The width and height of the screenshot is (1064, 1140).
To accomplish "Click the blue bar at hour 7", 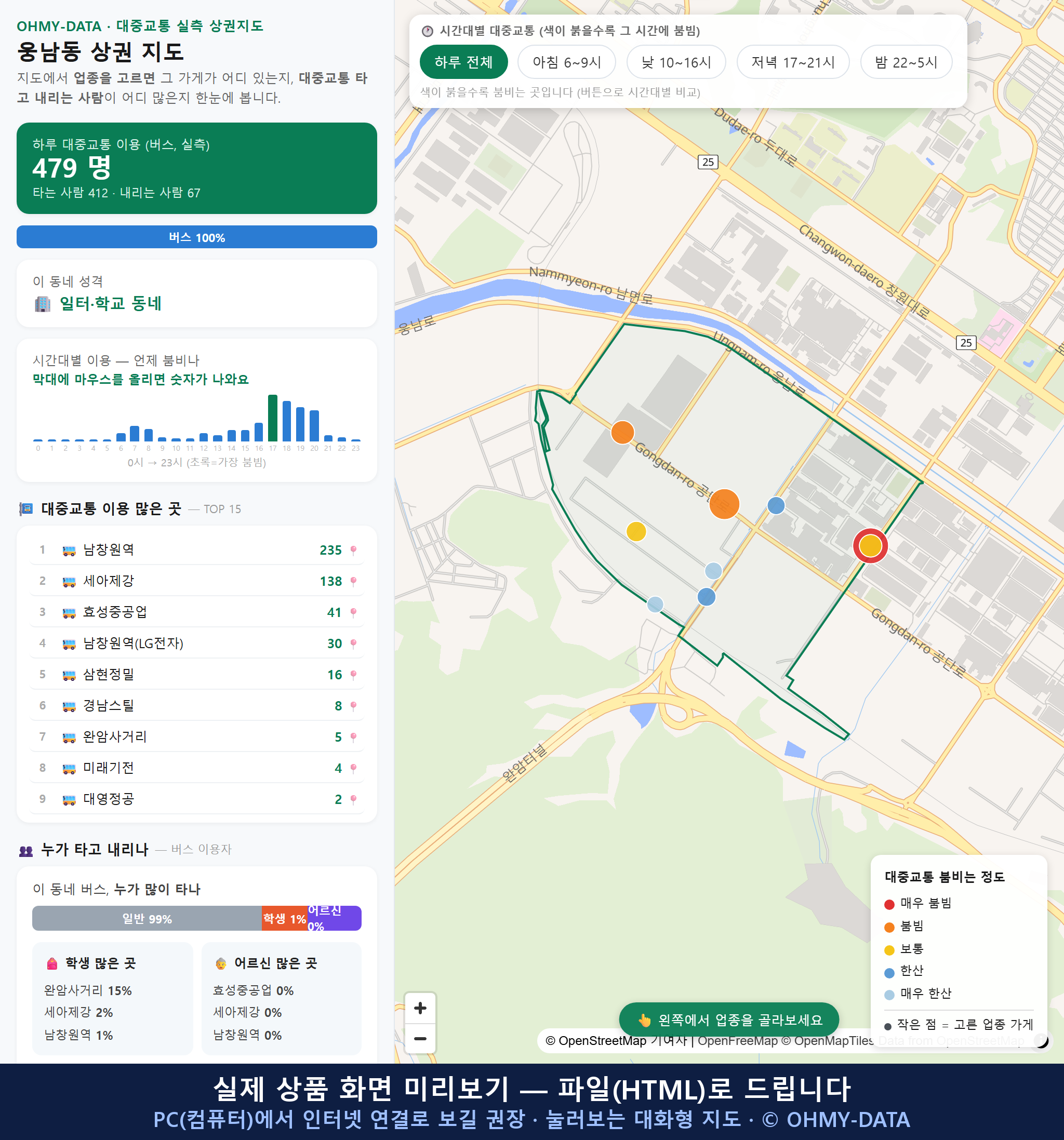I will pos(134,433).
